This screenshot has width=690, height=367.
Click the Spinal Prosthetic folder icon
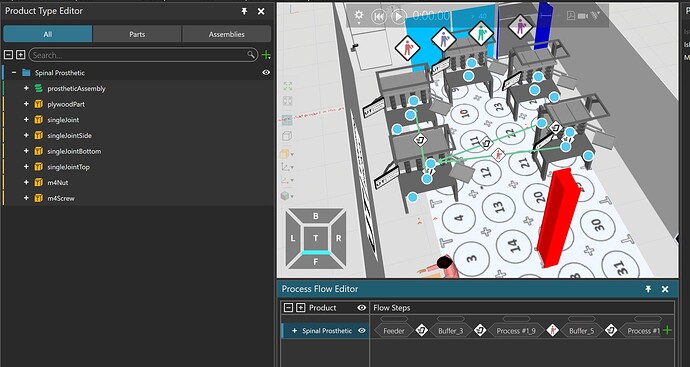click(26, 73)
